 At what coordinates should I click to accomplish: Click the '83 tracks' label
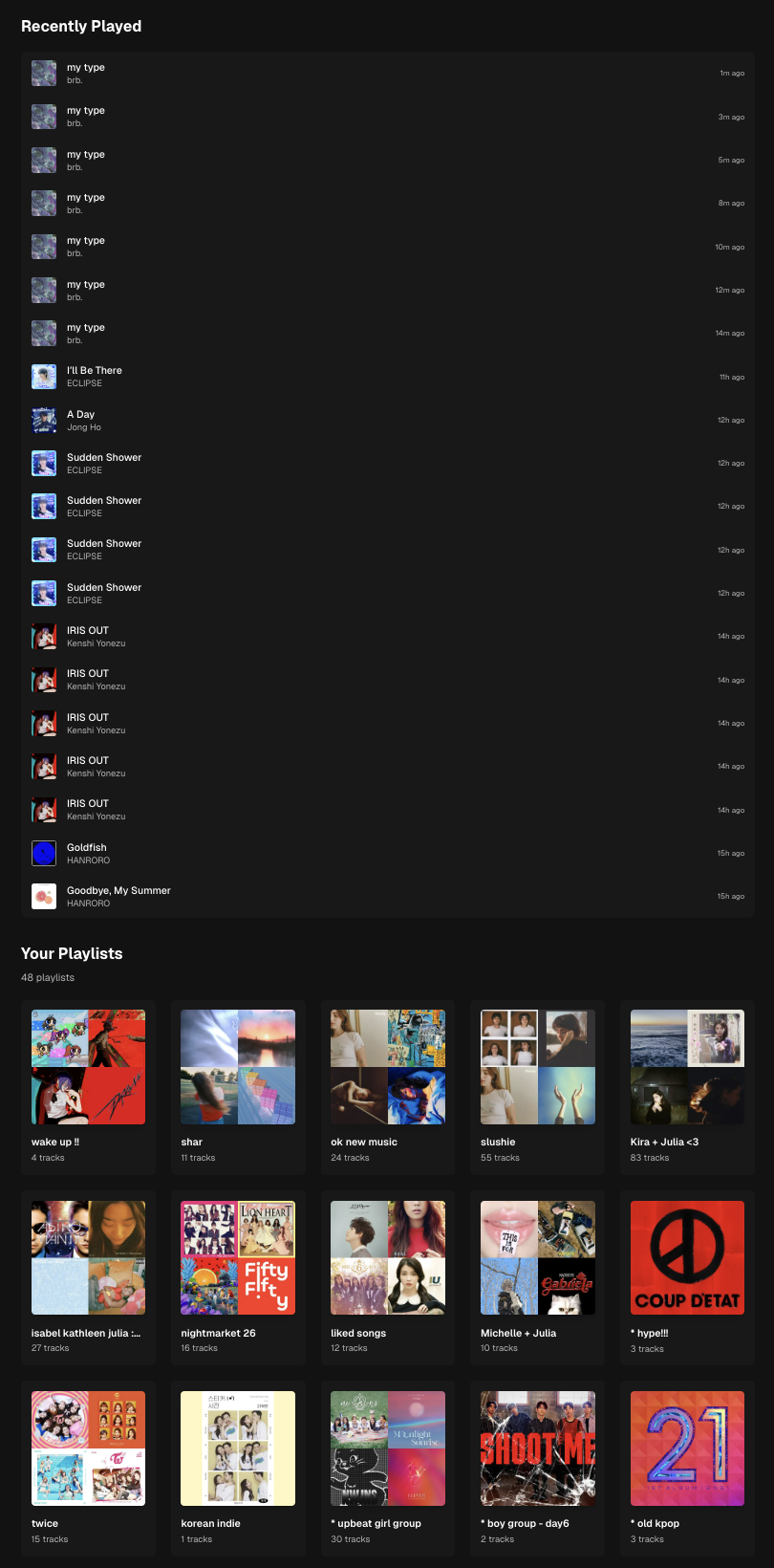click(x=650, y=1158)
